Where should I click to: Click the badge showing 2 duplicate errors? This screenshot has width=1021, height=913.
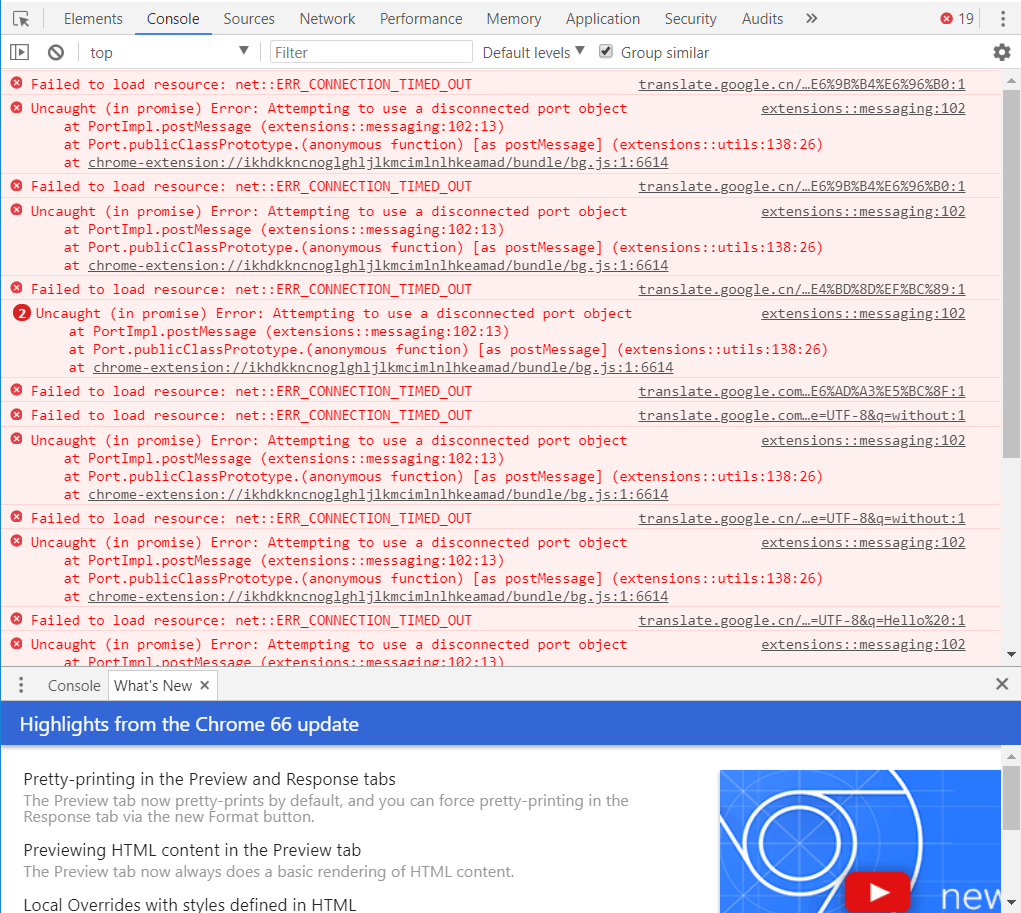(x=21, y=312)
